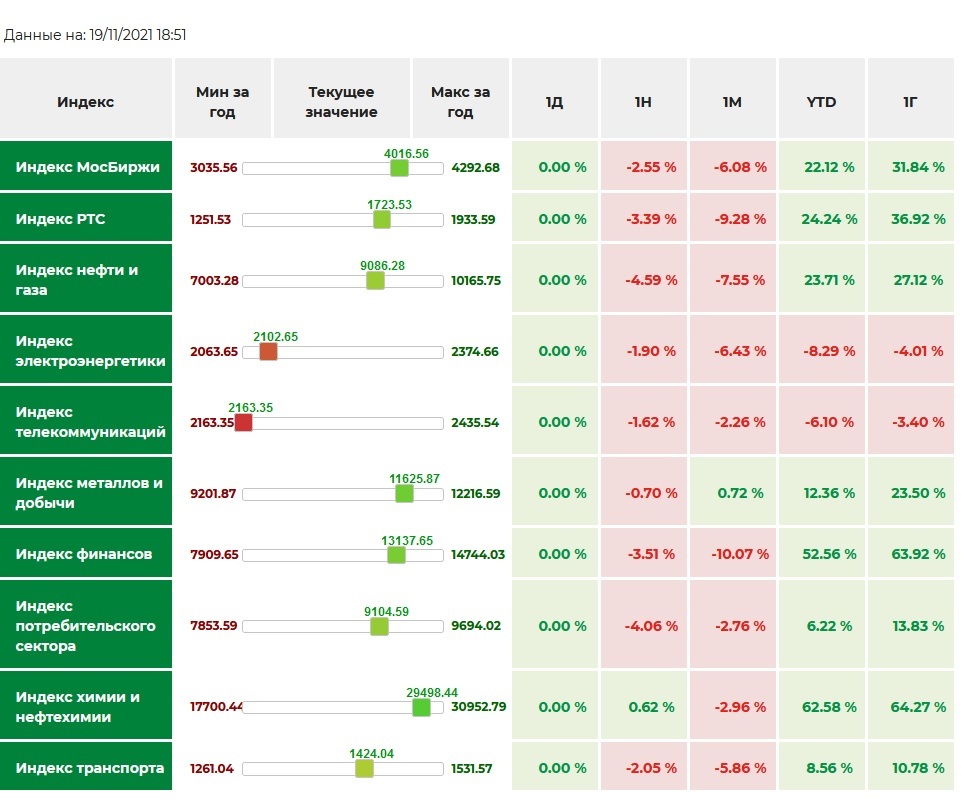Click the Индекс финансов label

coord(84,554)
